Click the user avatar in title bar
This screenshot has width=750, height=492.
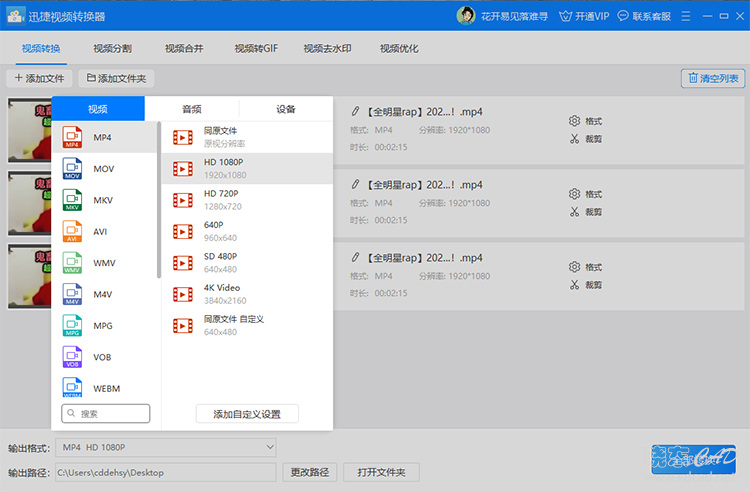coord(465,16)
